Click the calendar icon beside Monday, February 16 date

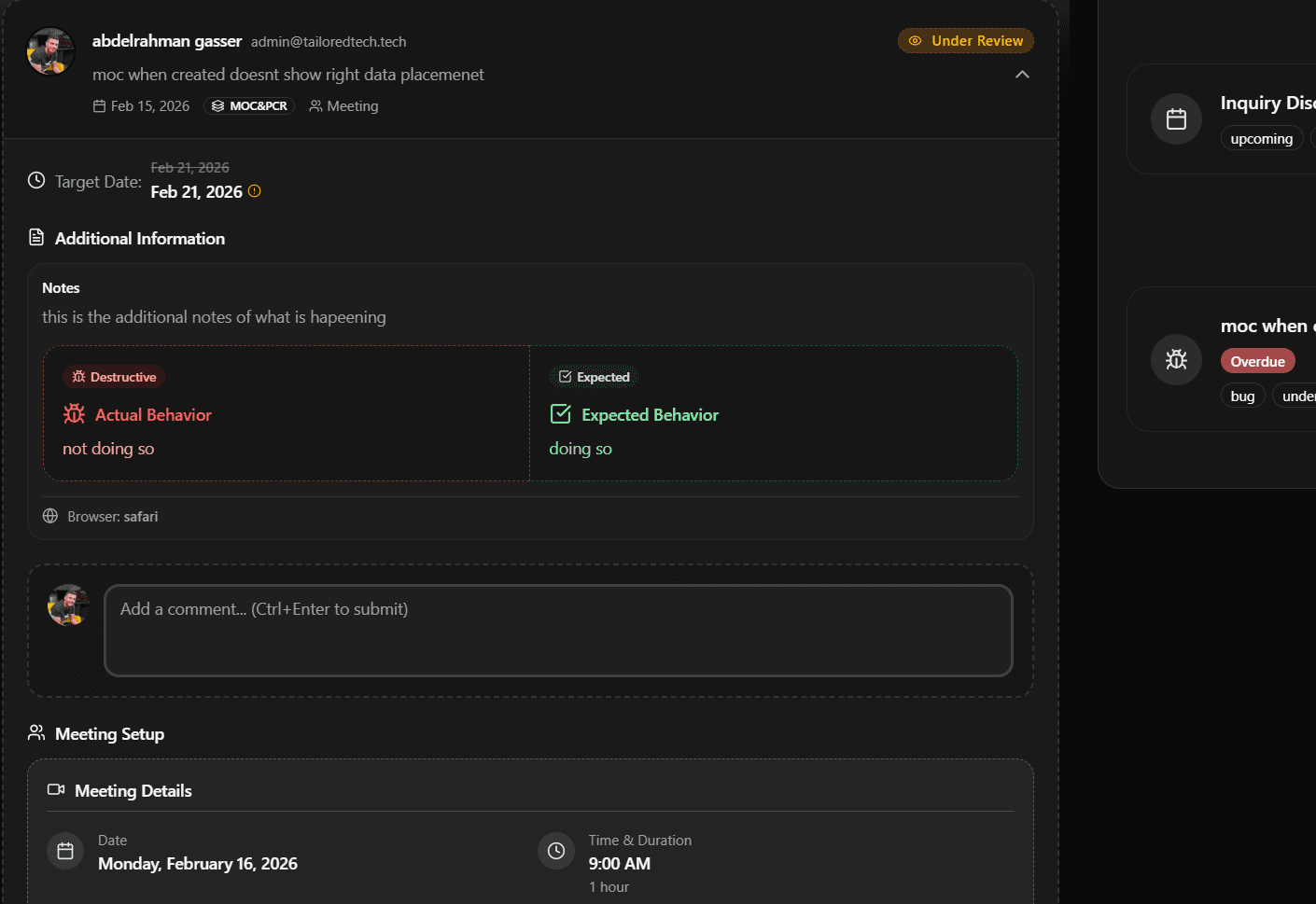64,850
